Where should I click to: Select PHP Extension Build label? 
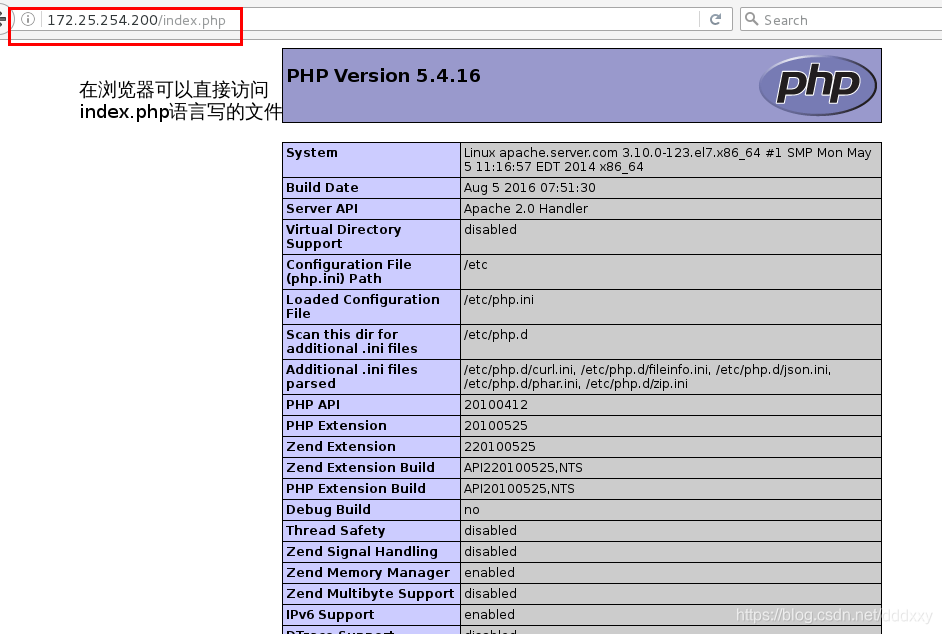point(356,489)
